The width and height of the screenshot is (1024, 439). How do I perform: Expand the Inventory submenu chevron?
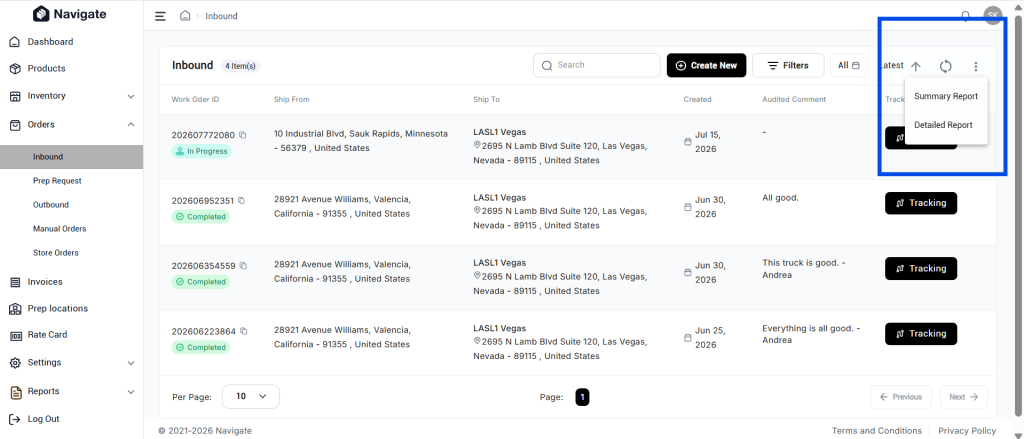pyautogui.click(x=131, y=97)
